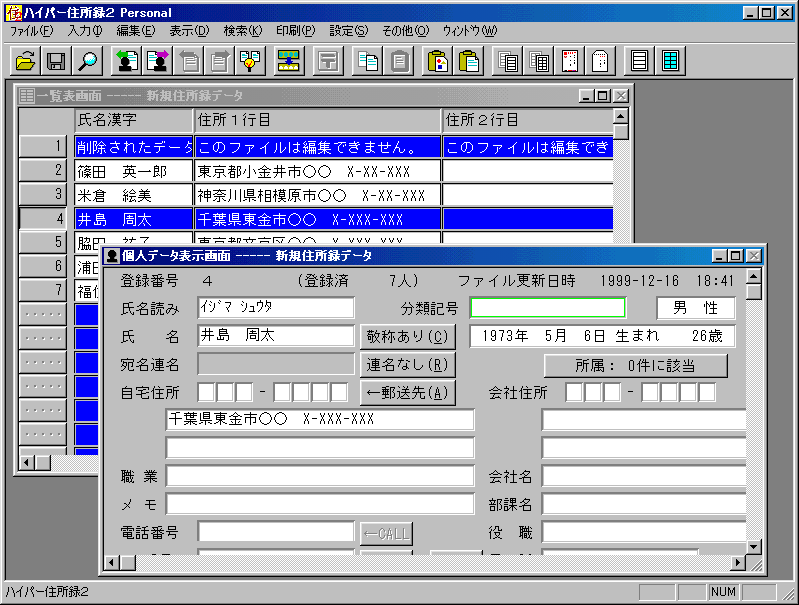799x605 pixels.
Task: Click up arrow of list window scrollbar
Action: click(620, 117)
